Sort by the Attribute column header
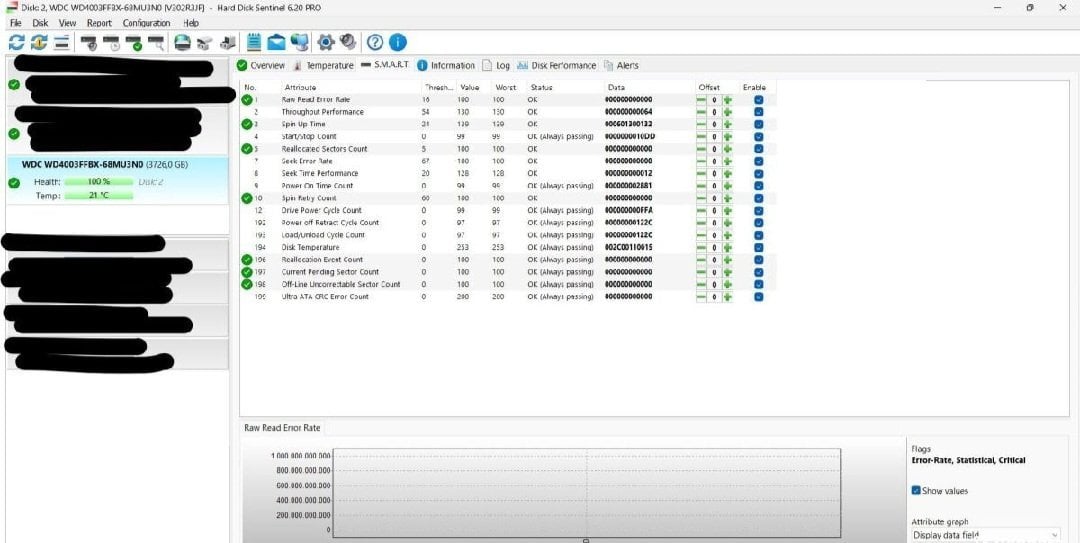Image resolution: width=1080 pixels, height=543 pixels. click(300, 88)
